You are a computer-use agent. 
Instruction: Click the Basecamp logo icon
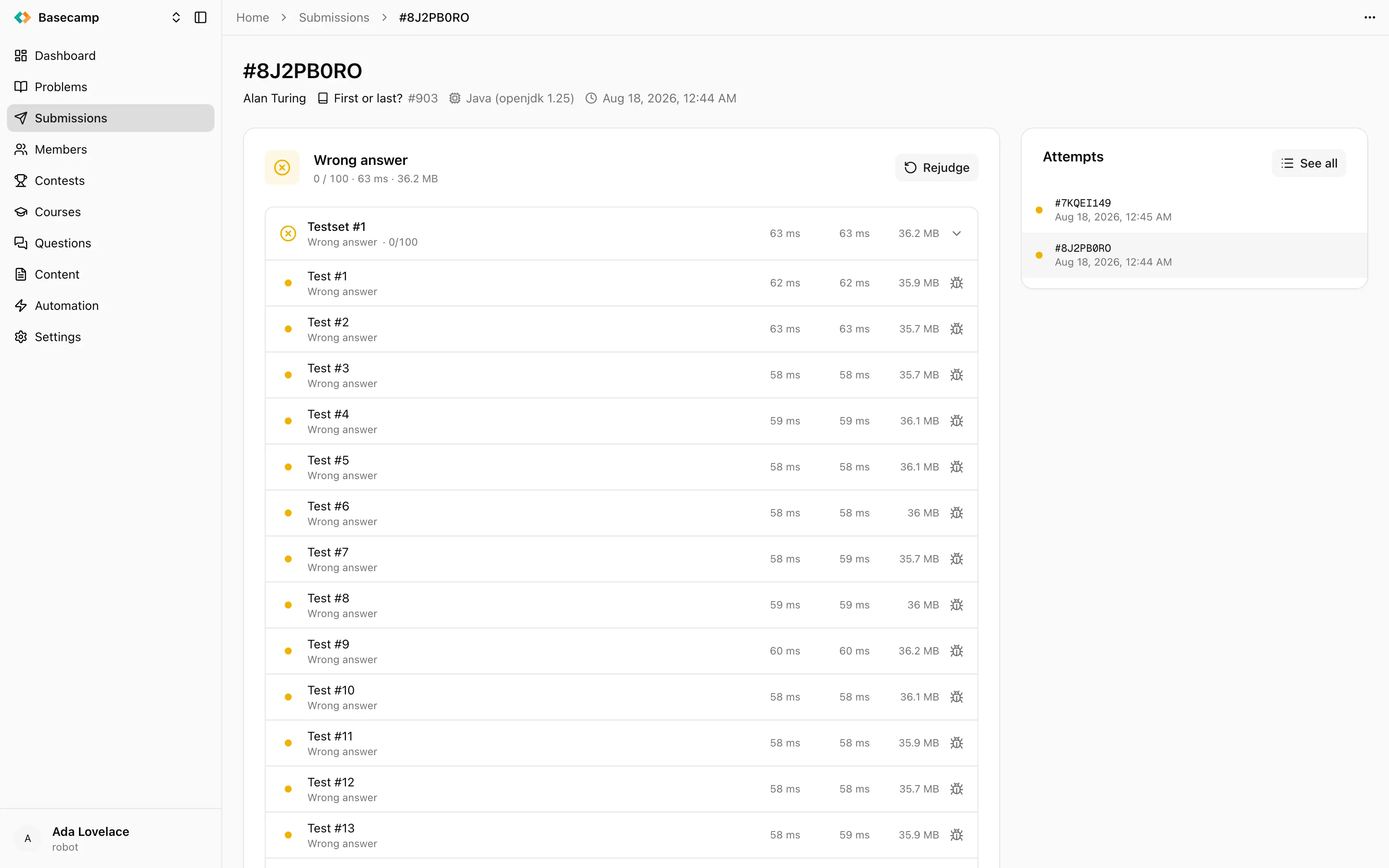pyautogui.click(x=23, y=18)
